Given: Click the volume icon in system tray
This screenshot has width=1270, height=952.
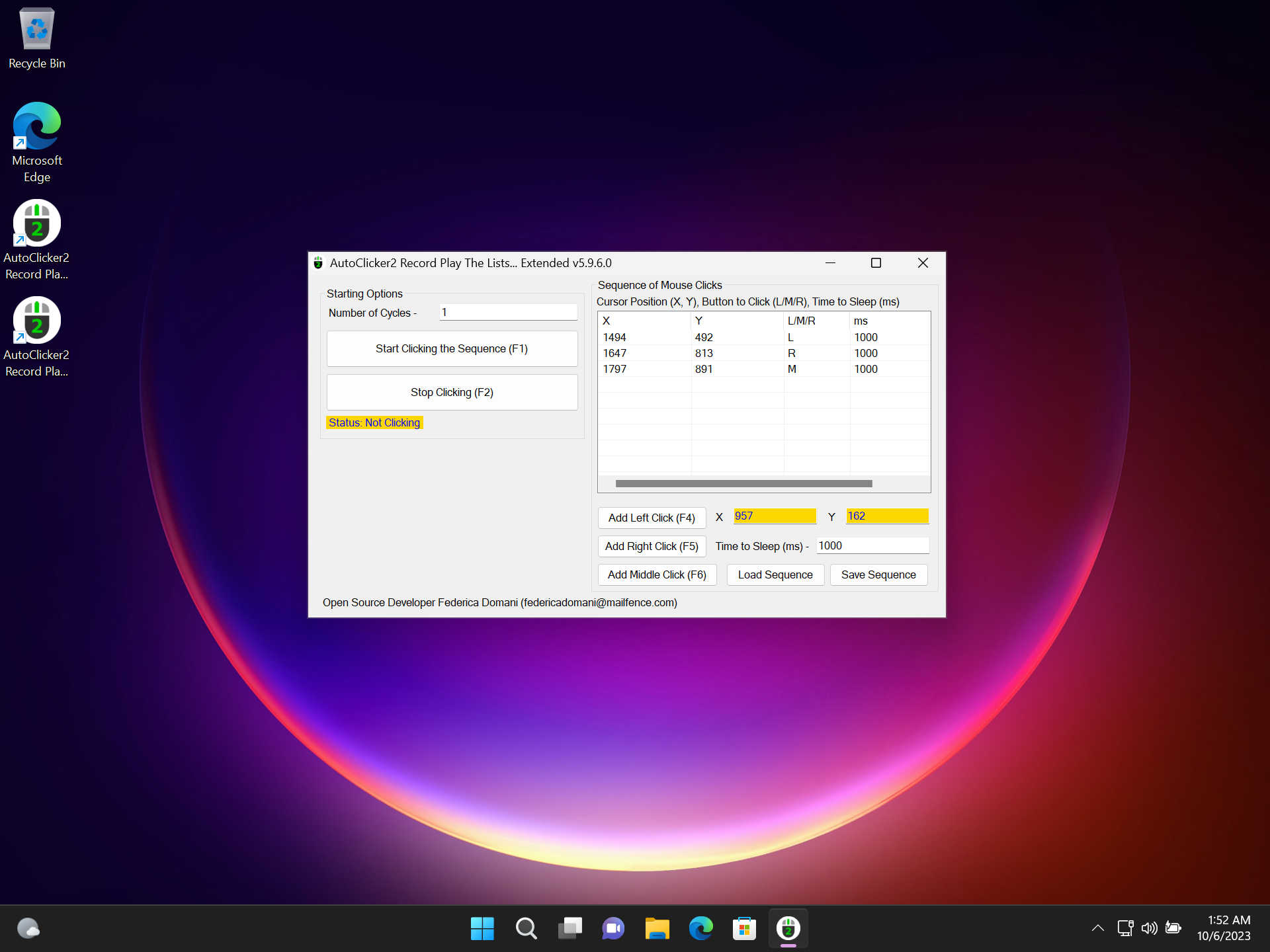Looking at the screenshot, I should [x=1149, y=928].
